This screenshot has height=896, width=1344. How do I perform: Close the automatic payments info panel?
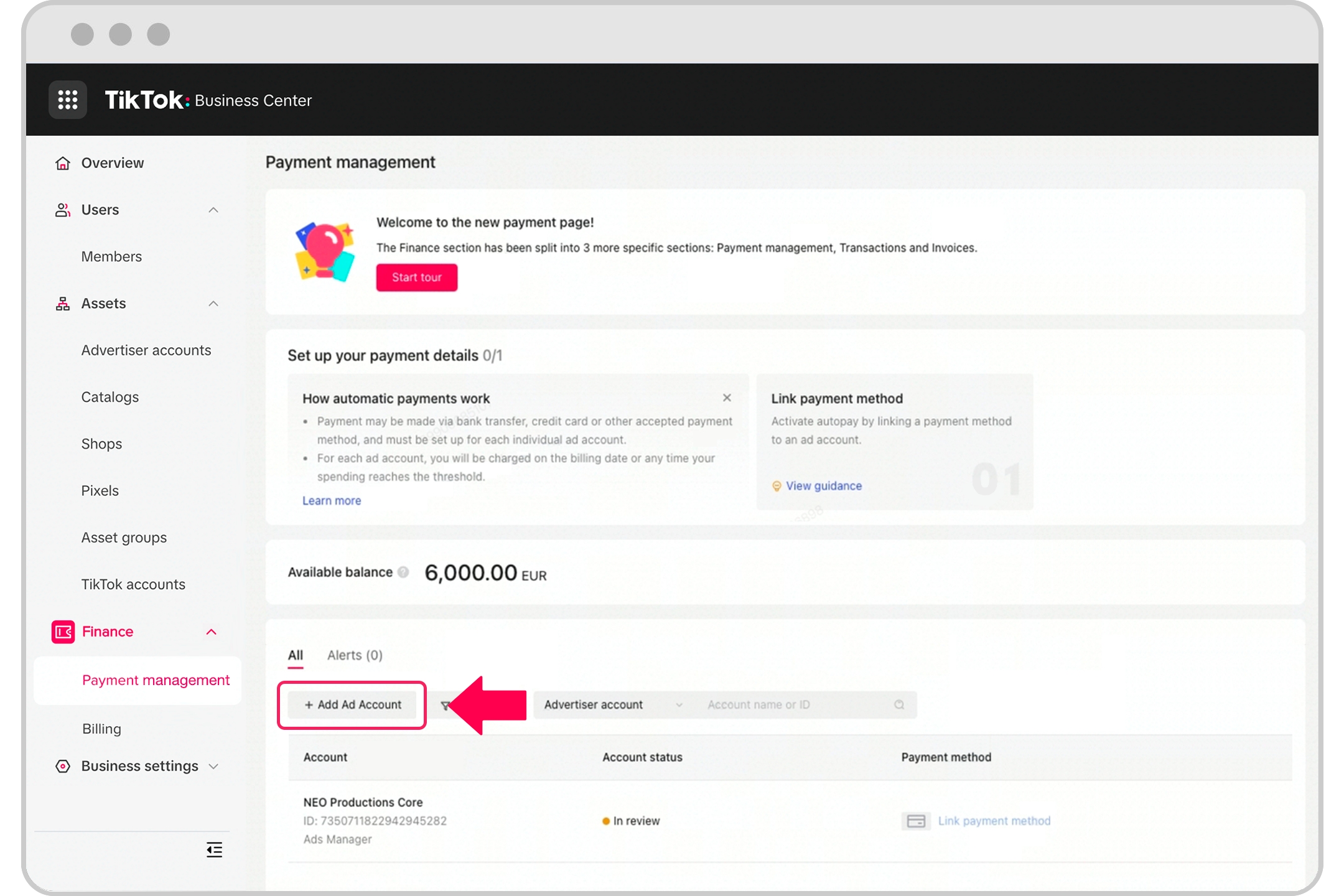(726, 397)
